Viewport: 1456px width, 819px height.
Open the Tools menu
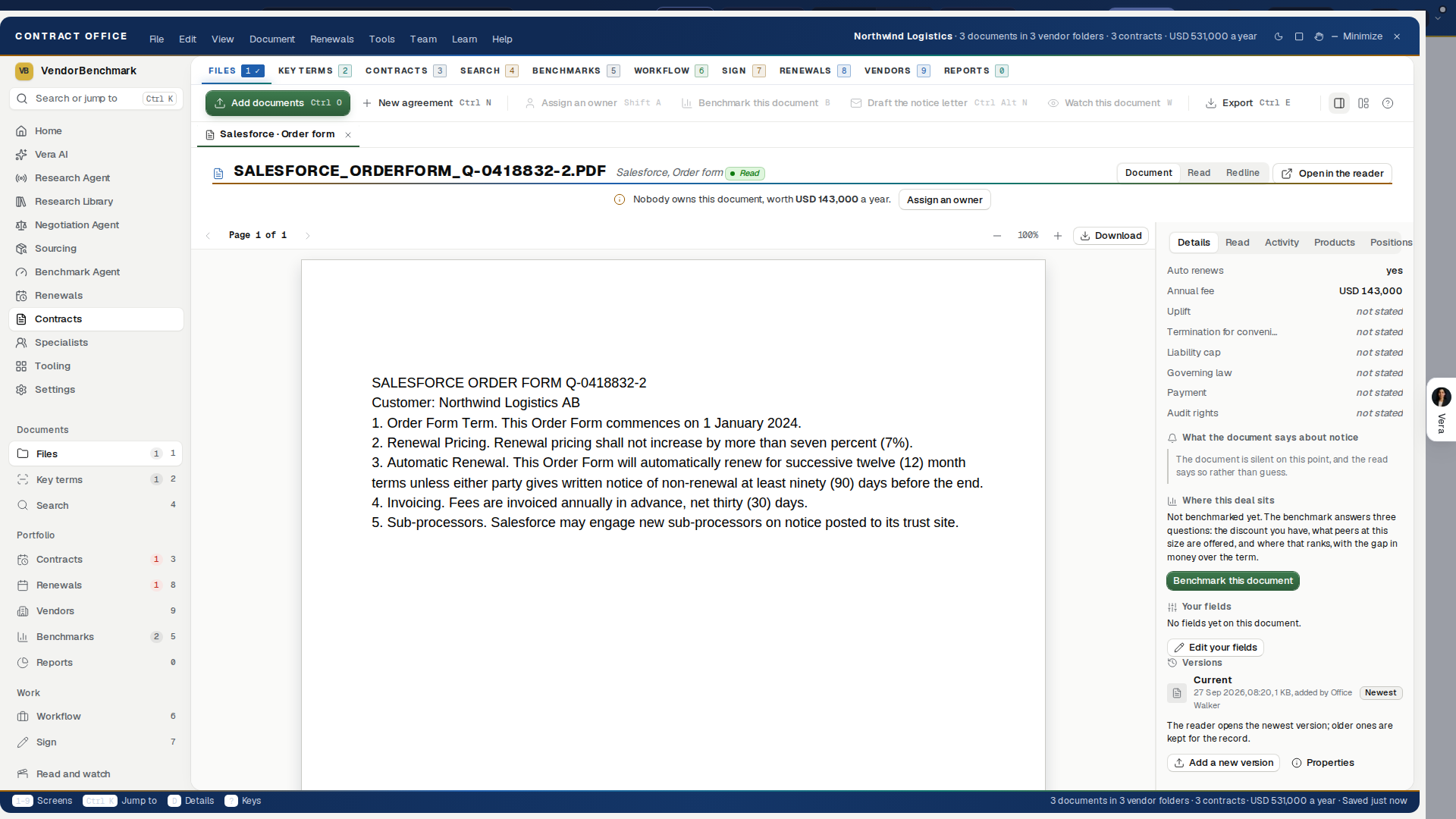[x=381, y=39]
